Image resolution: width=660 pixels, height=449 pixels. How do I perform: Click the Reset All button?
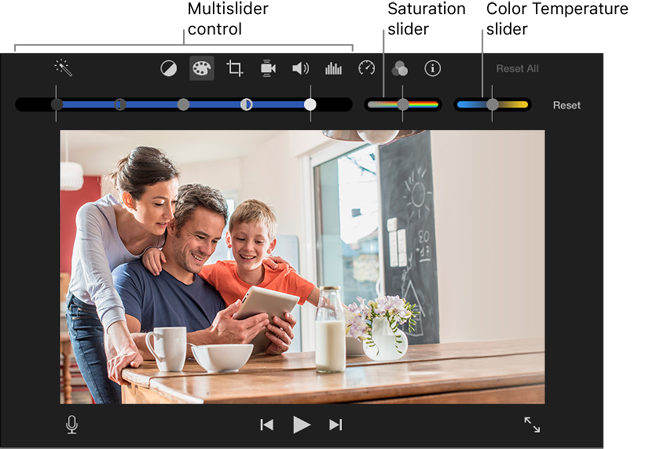click(x=517, y=69)
